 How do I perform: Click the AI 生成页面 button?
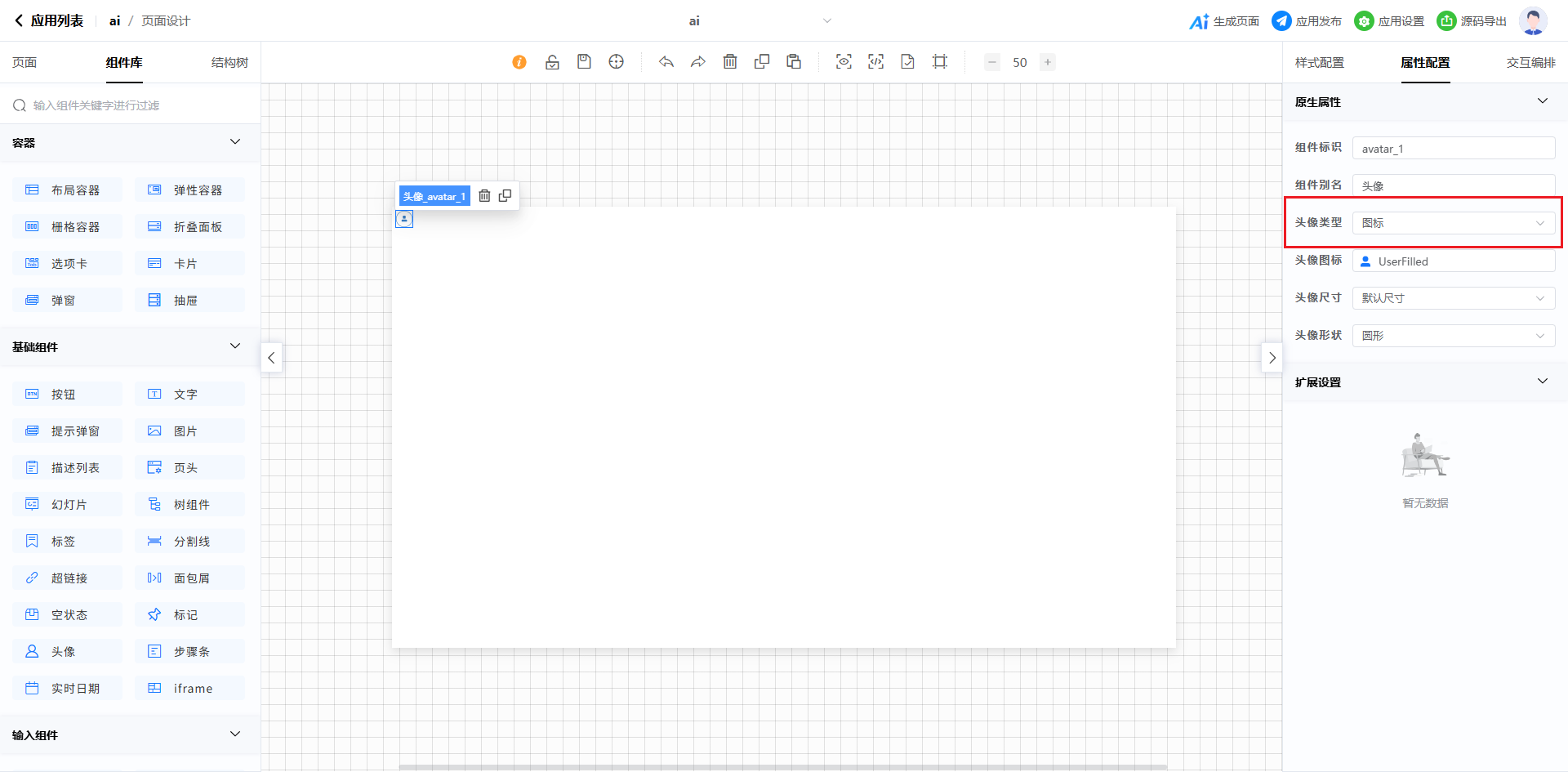(x=1224, y=21)
